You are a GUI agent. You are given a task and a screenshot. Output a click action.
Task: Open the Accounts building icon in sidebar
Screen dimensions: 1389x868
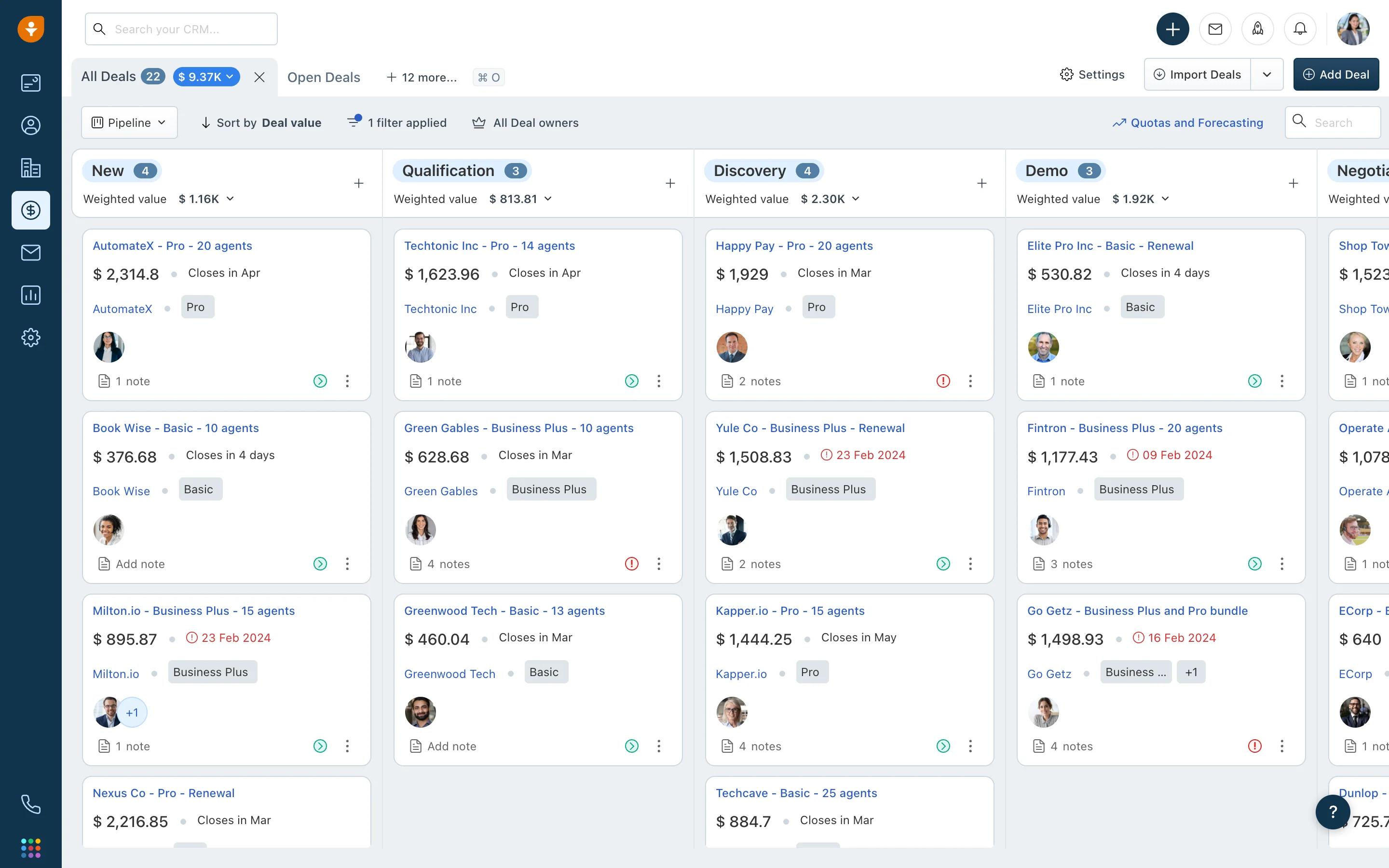pyautogui.click(x=30, y=168)
